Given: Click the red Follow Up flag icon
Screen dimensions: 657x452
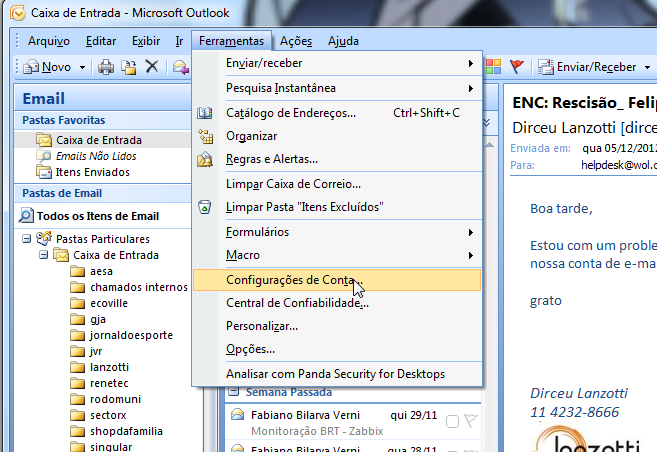Looking at the screenshot, I should [x=517, y=66].
